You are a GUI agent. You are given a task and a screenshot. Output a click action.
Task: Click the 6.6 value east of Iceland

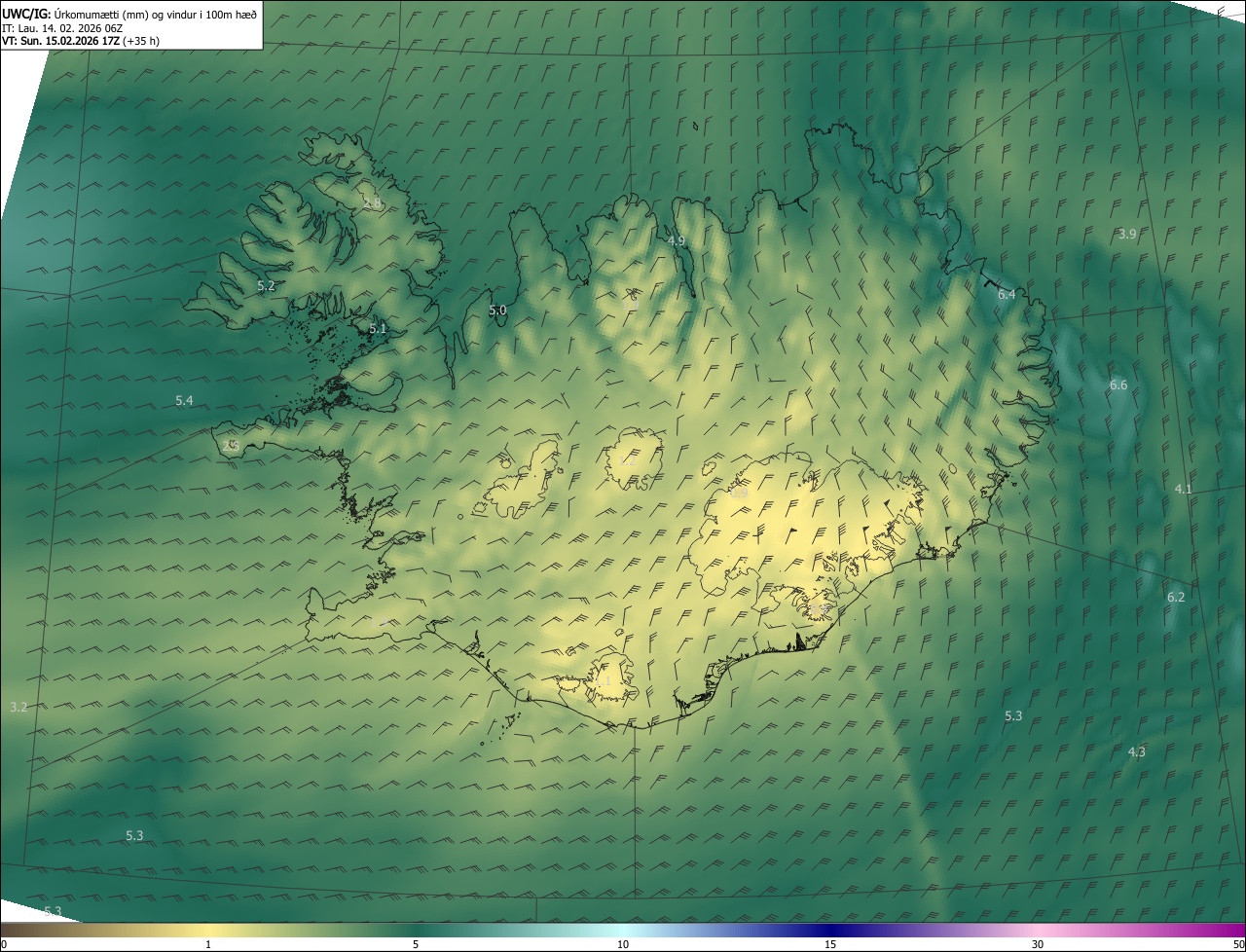click(1118, 385)
